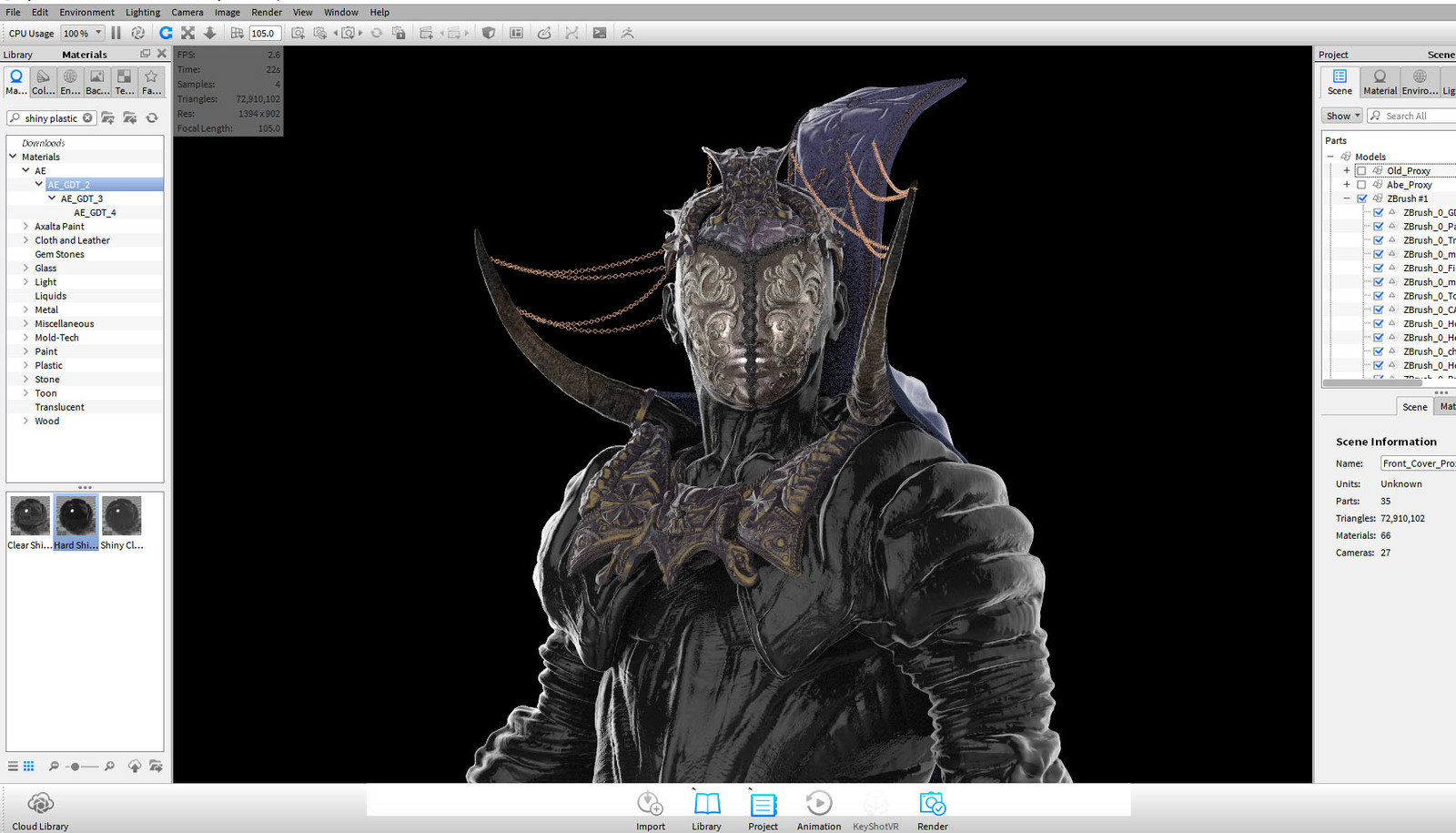
Task: Switch to the Environment tab in Project
Action: coord(1420,82)
